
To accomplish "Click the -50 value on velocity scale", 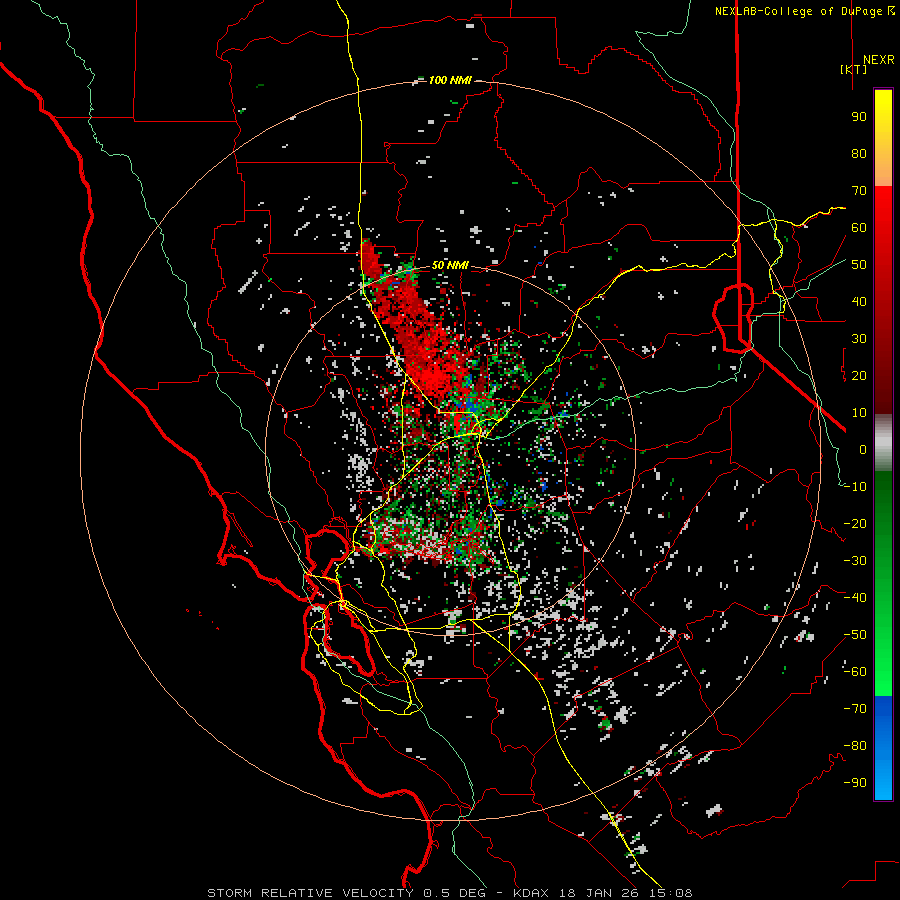I will [x=855, y=635].
